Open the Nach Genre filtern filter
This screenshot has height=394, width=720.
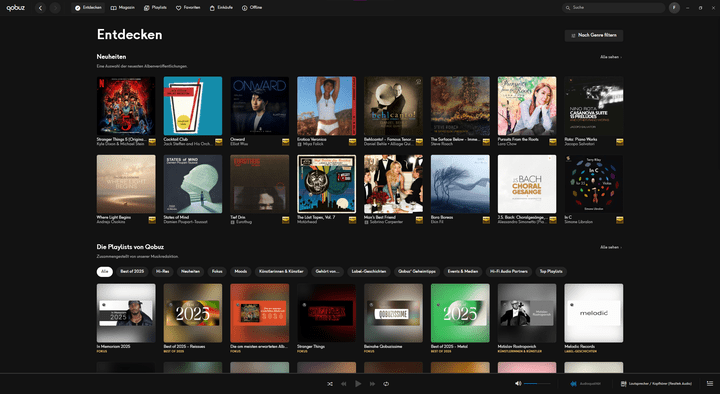594,35
